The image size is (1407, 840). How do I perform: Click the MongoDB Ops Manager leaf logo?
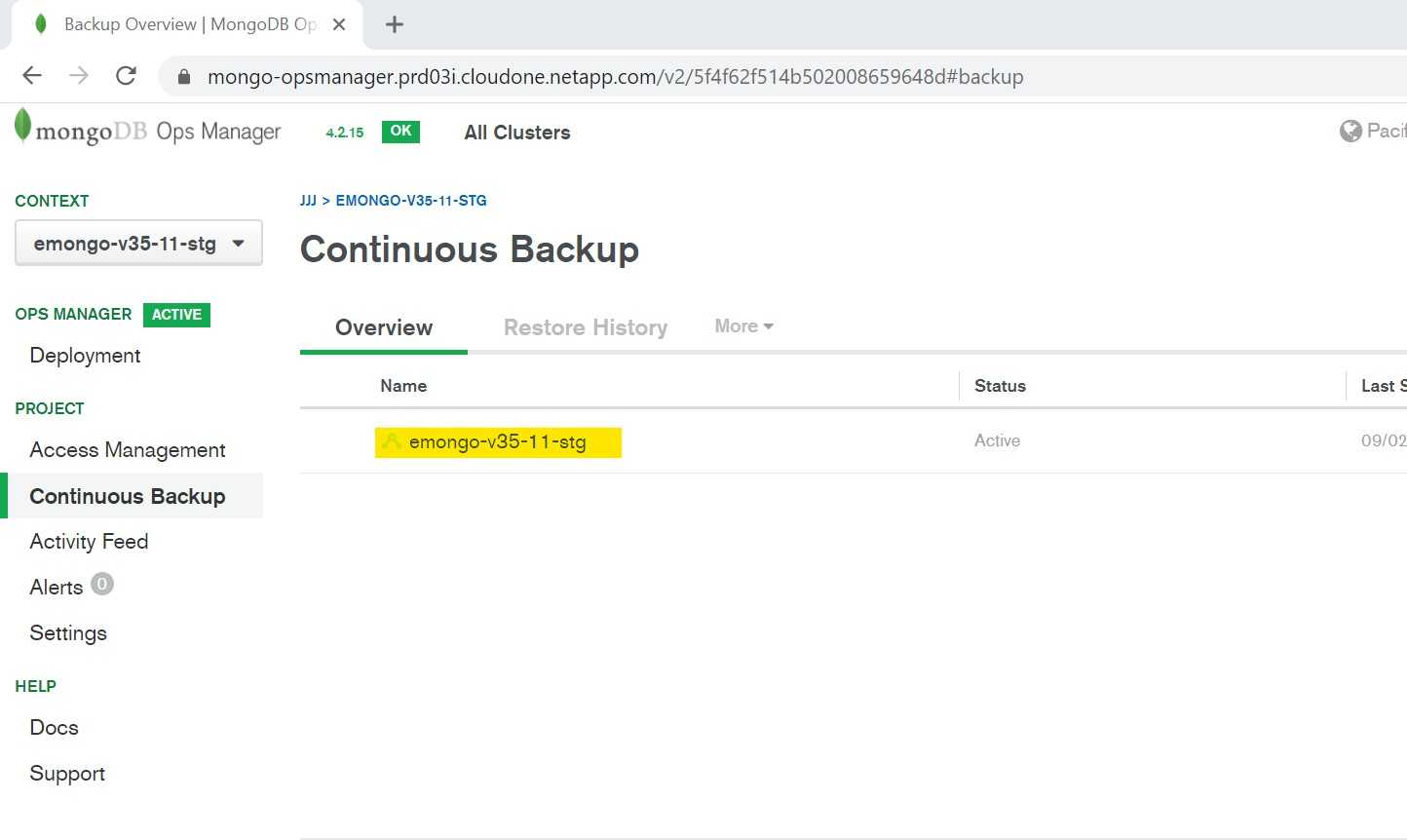tap(22, 127)
